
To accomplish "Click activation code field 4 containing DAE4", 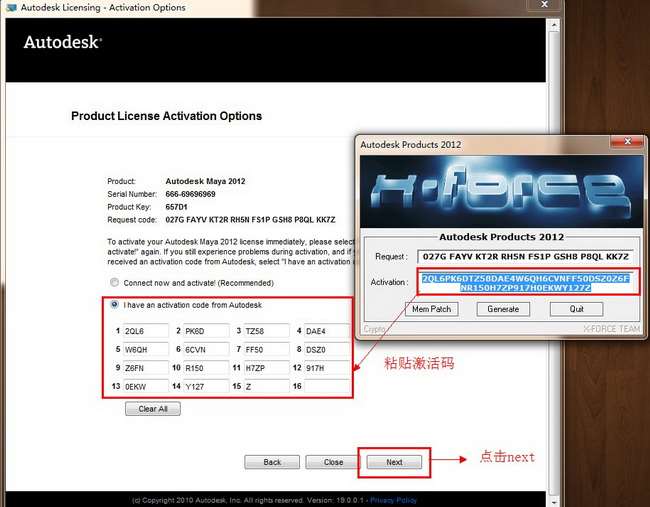I will coord(327,331).
